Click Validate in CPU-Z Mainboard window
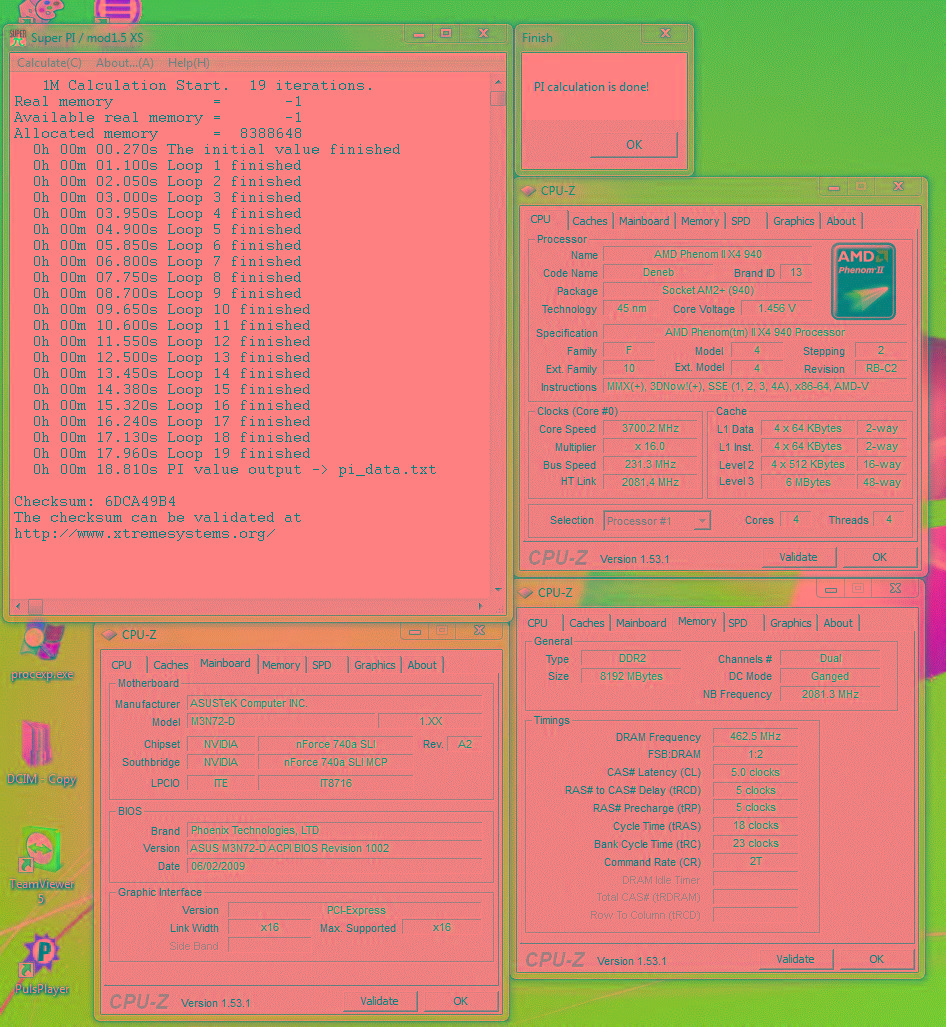The height and width of the screenshot is (1027, 946). coord(379,1001)
